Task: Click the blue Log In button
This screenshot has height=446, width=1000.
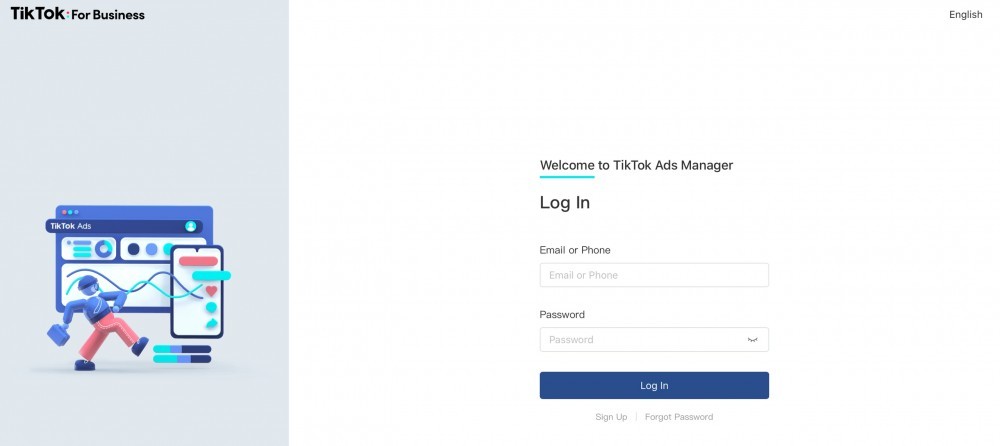Action: click(654, 385)
